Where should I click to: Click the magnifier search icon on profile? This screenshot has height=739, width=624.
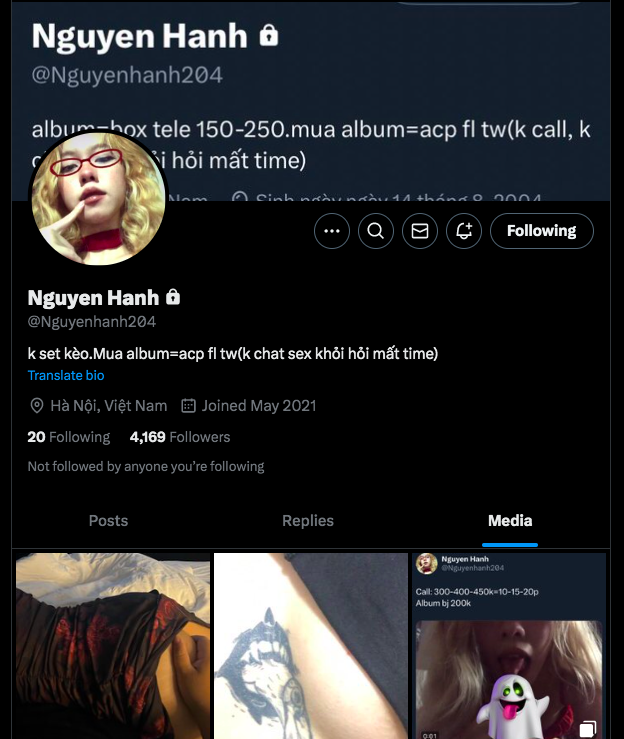point(376,231)
